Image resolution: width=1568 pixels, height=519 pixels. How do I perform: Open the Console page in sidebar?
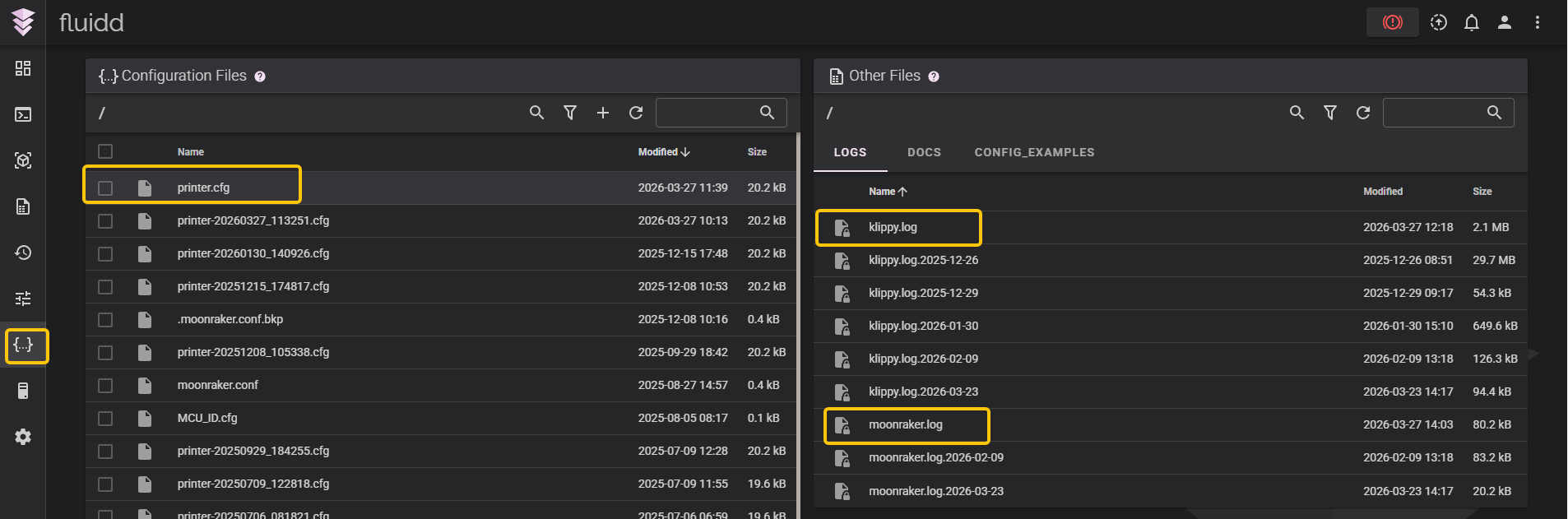click(23, 114)
